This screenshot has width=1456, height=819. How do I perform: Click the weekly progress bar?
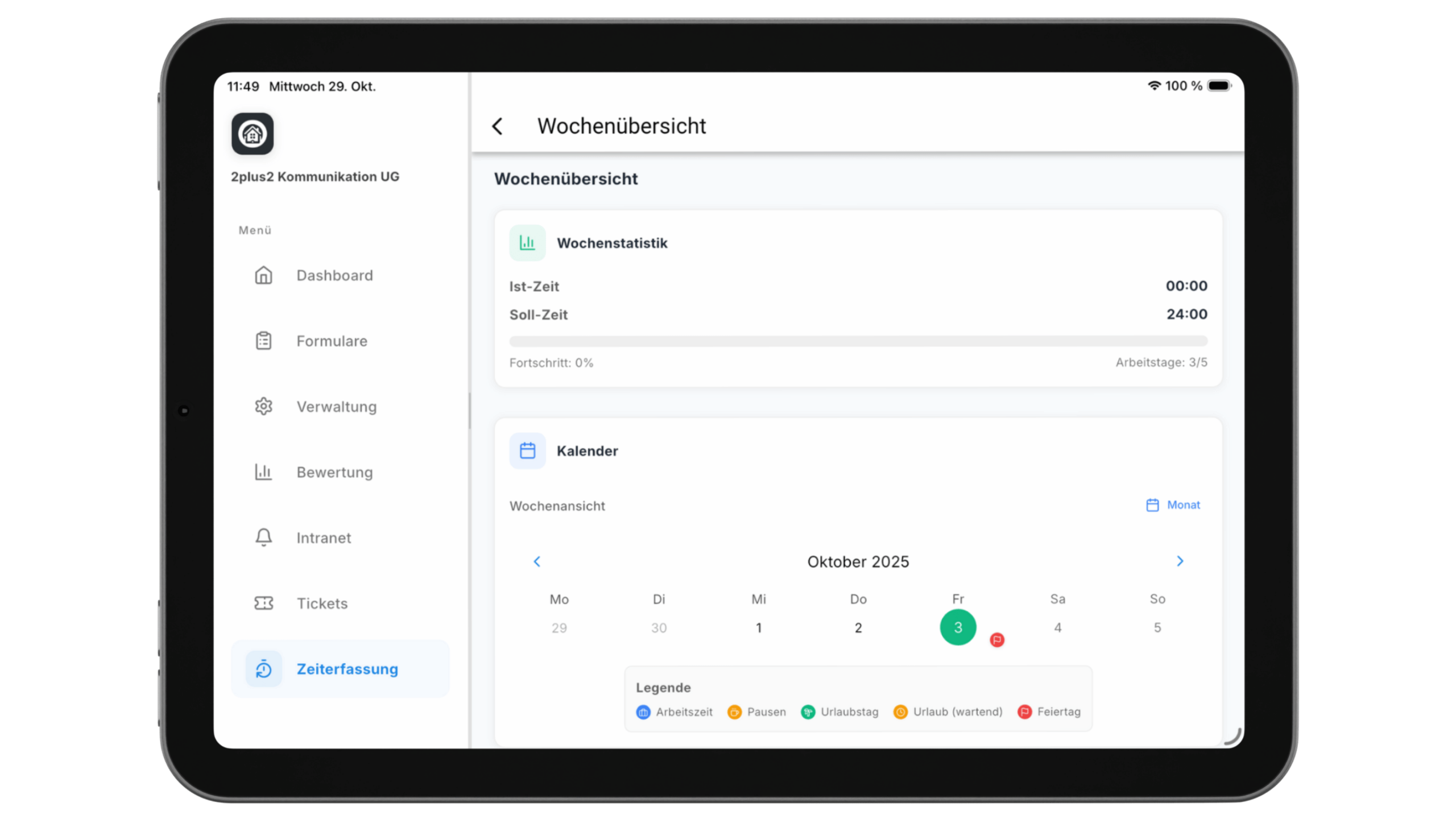tap(858, 341)
